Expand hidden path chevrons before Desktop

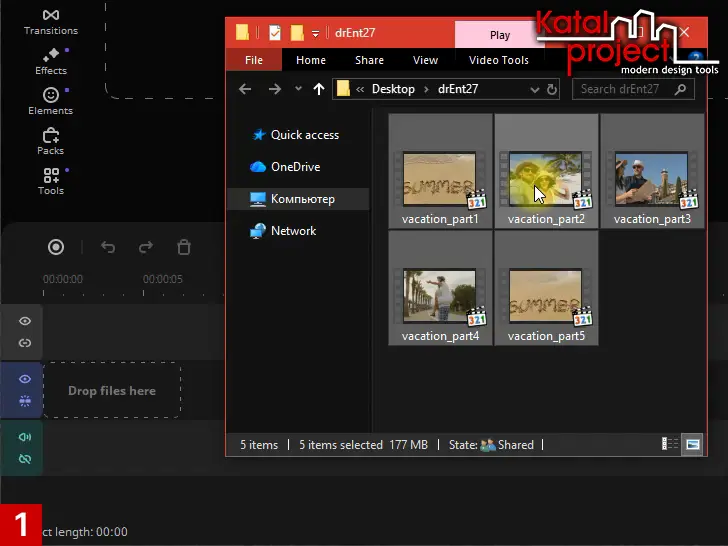coord(360,89)
